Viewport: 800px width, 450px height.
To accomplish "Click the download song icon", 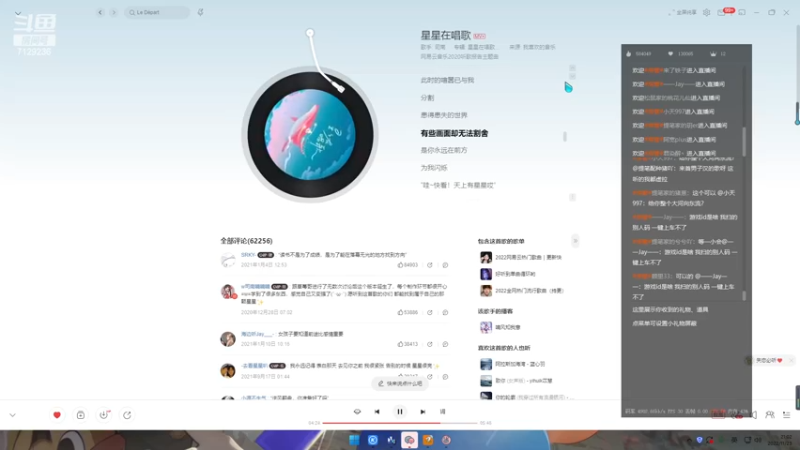I will 104,415.
